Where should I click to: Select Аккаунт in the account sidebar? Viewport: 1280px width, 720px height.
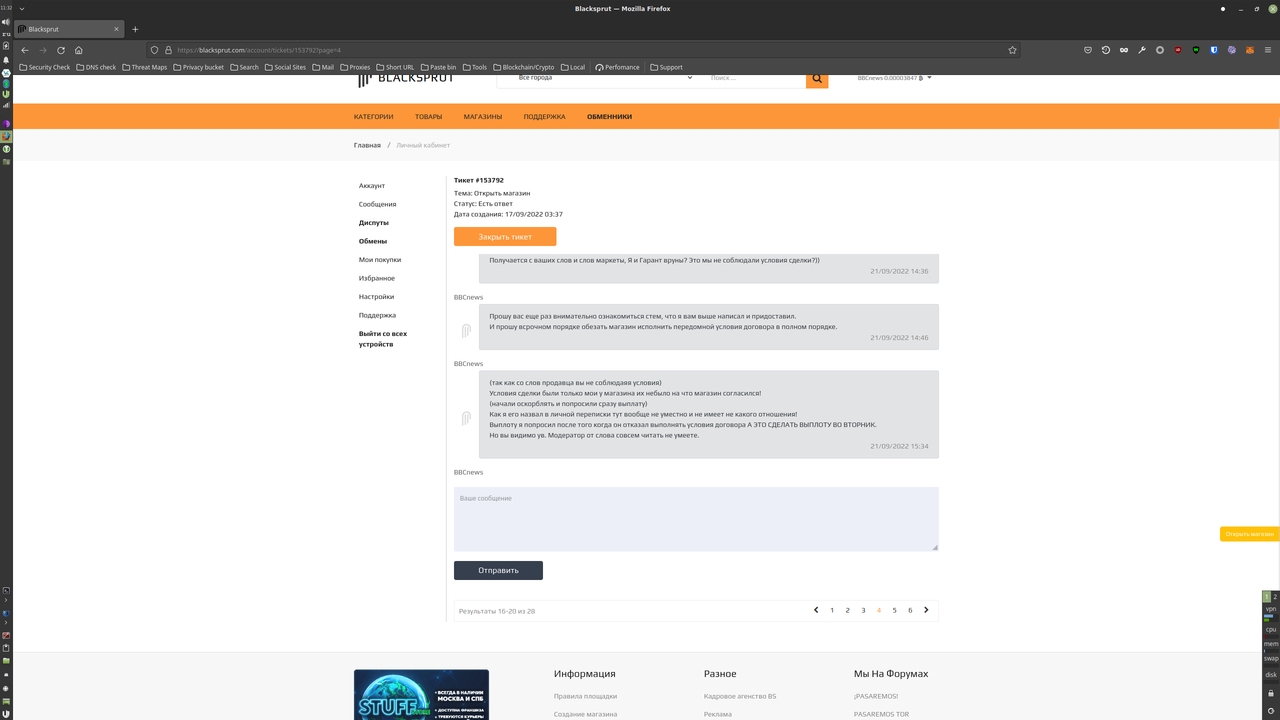click(372, 185)
